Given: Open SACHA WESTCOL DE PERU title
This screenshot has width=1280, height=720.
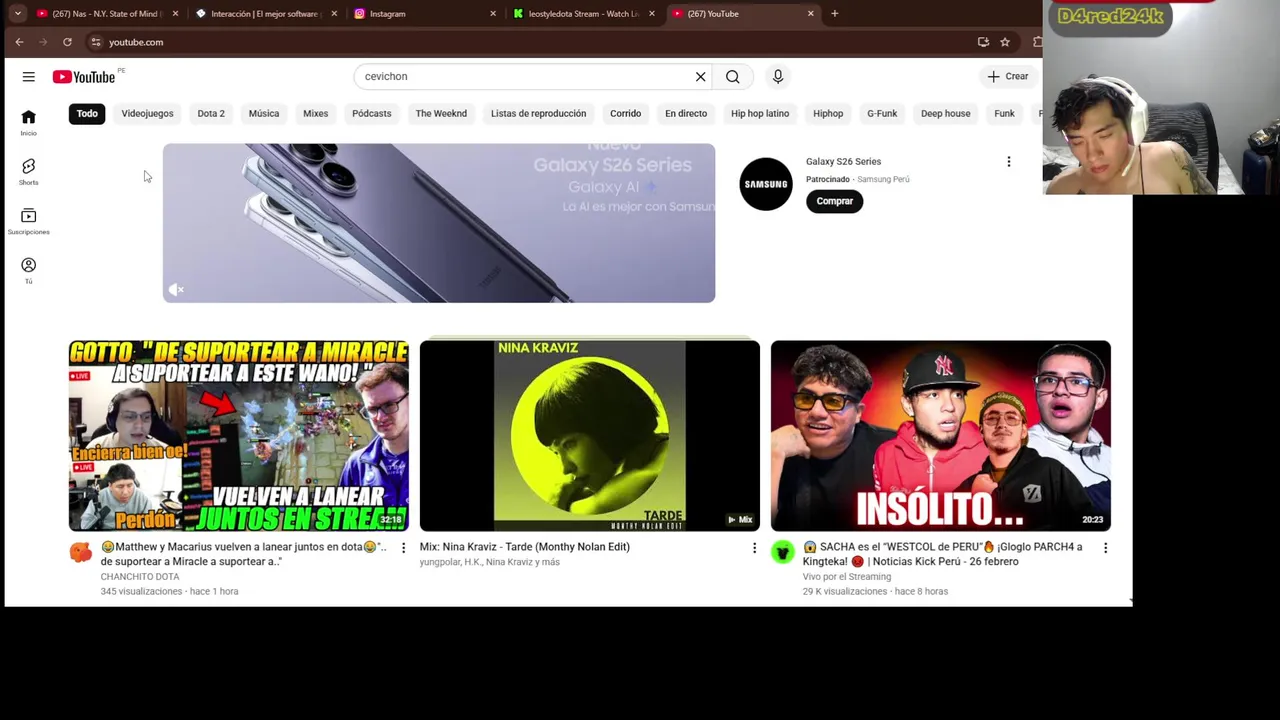Looking at the screenshot, I should pos(942,554).
